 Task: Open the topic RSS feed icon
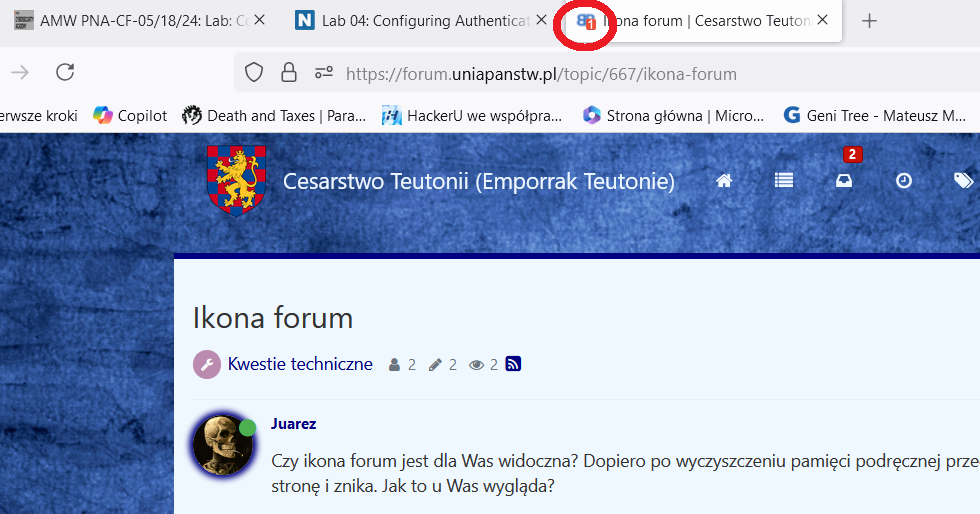click(x=513, y=364)
